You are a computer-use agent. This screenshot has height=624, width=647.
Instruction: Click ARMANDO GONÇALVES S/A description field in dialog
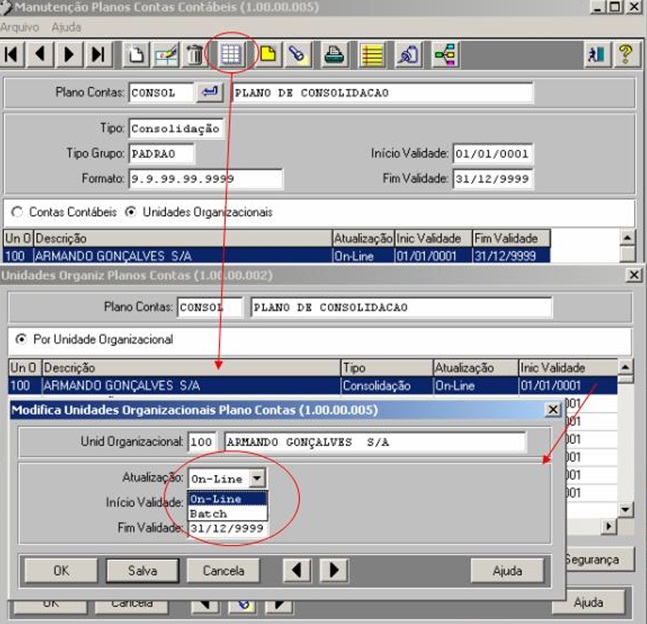[375, 442]
